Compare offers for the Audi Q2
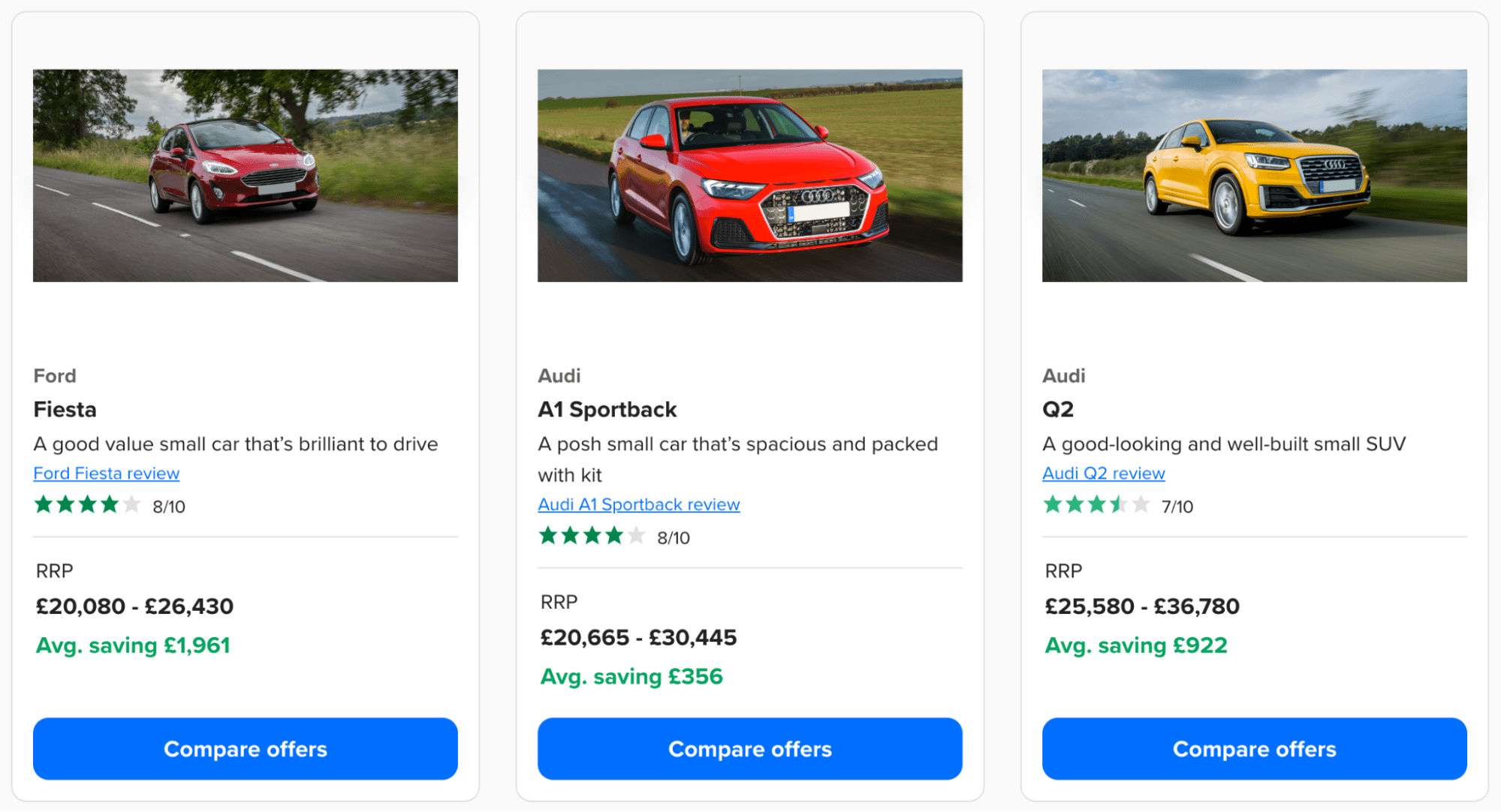 tap(1254, 748)
